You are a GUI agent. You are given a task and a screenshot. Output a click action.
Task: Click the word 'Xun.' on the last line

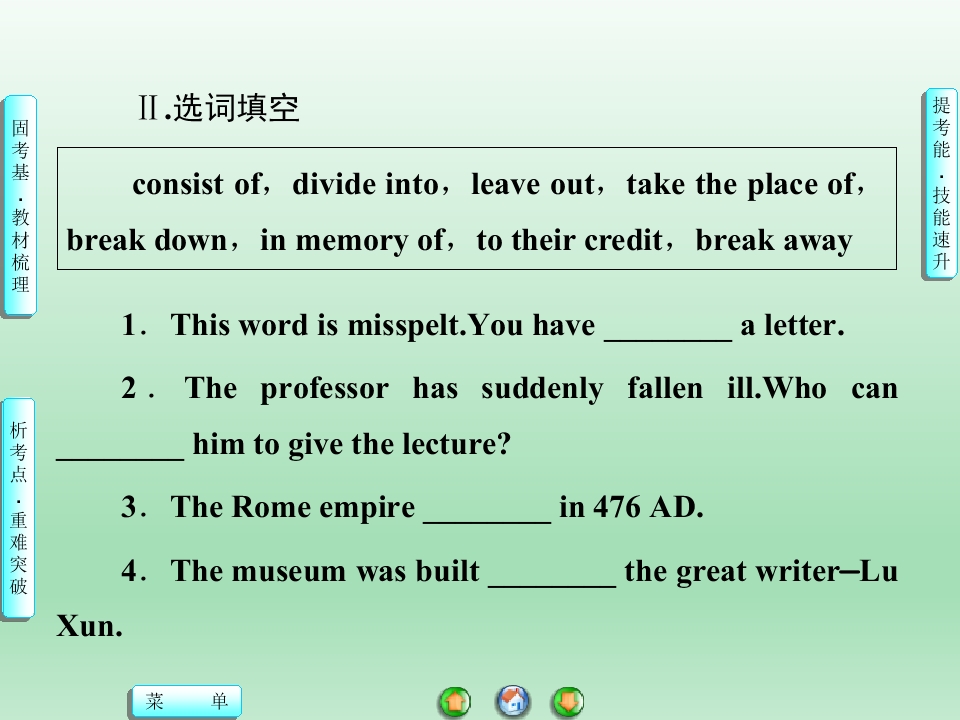coord(89,626)
